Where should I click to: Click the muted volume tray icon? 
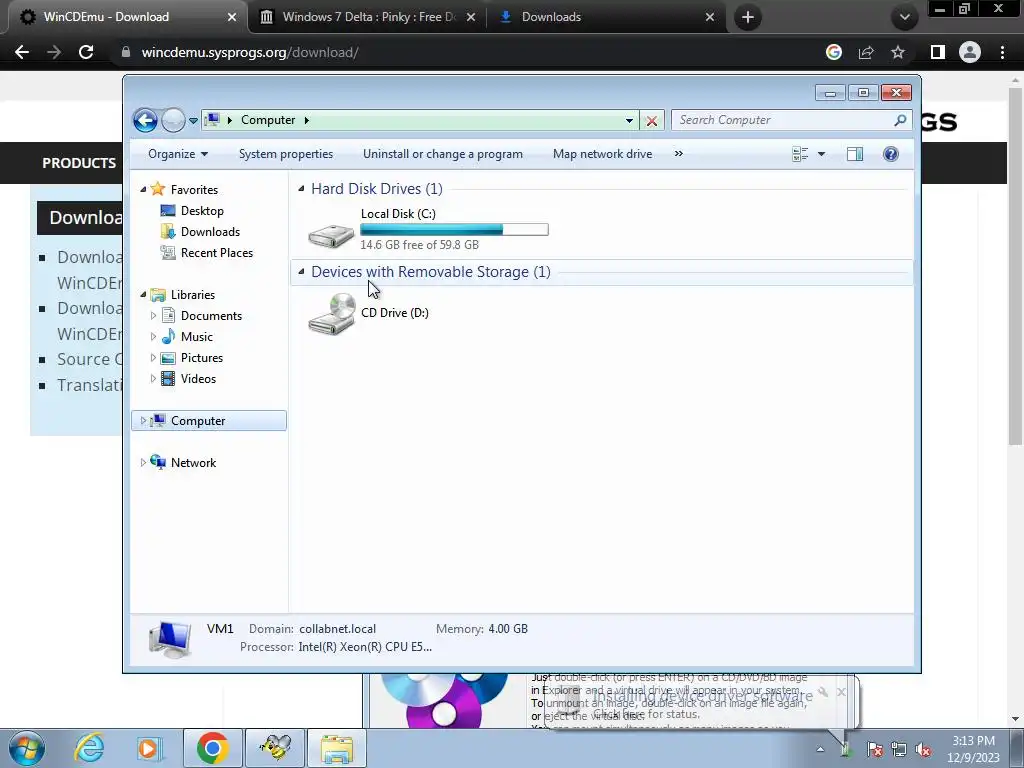click(923, 750)
